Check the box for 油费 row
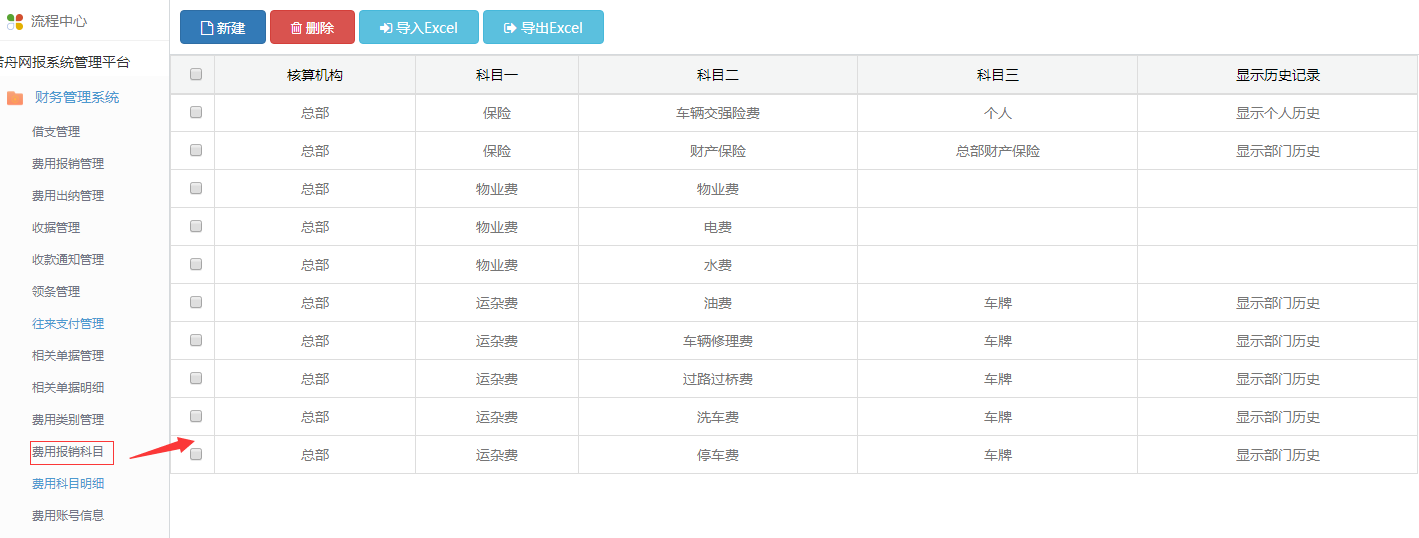 point(196,302)
